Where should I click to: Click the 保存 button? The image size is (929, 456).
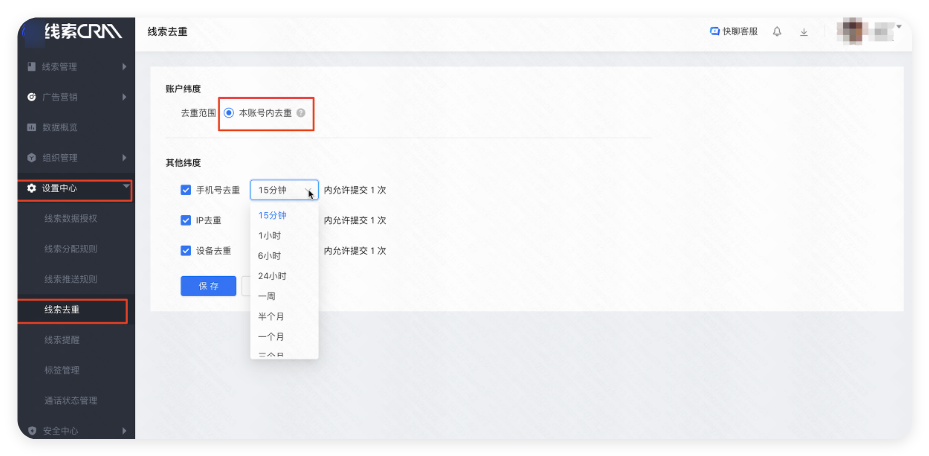(x=209, y=286)
